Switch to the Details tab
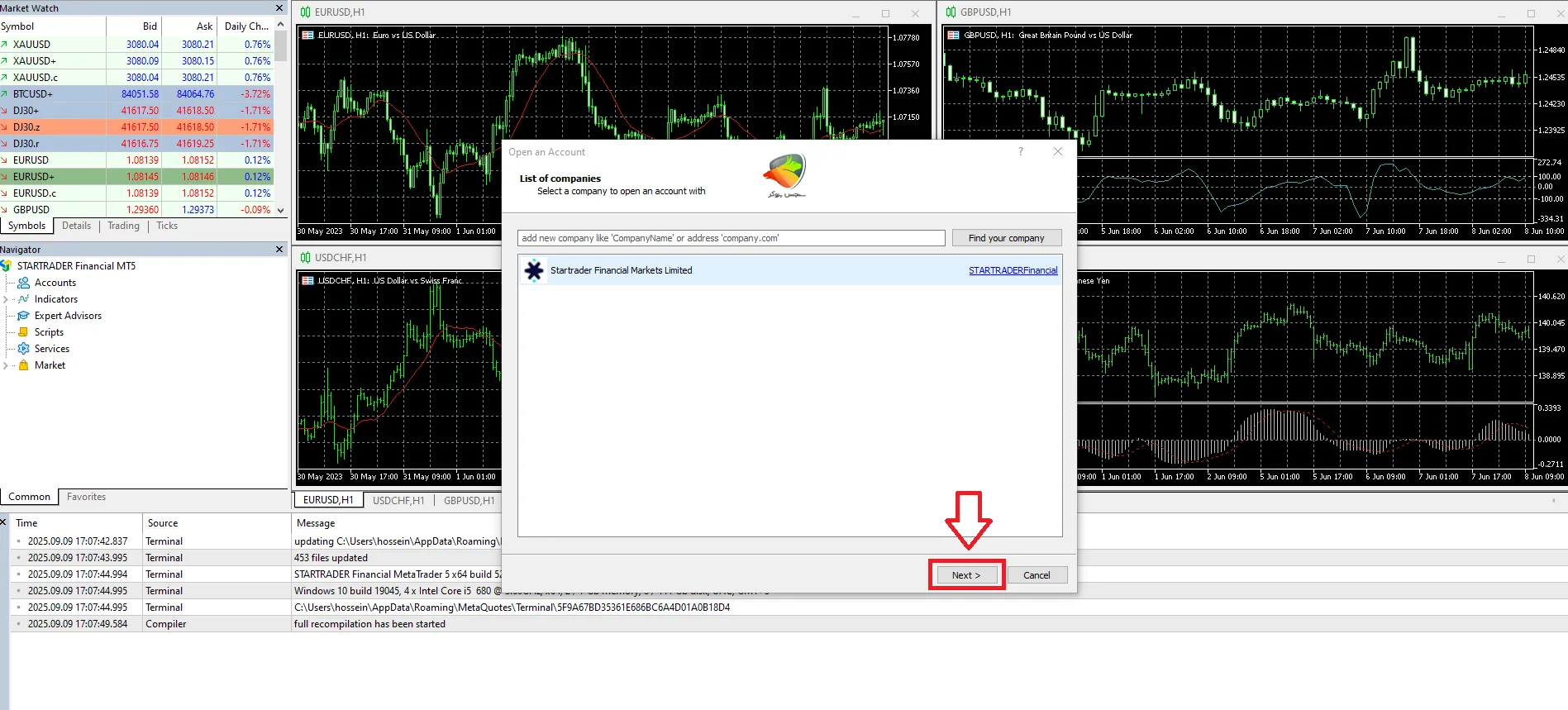1568x710 pixels. [x=76, y=226]
